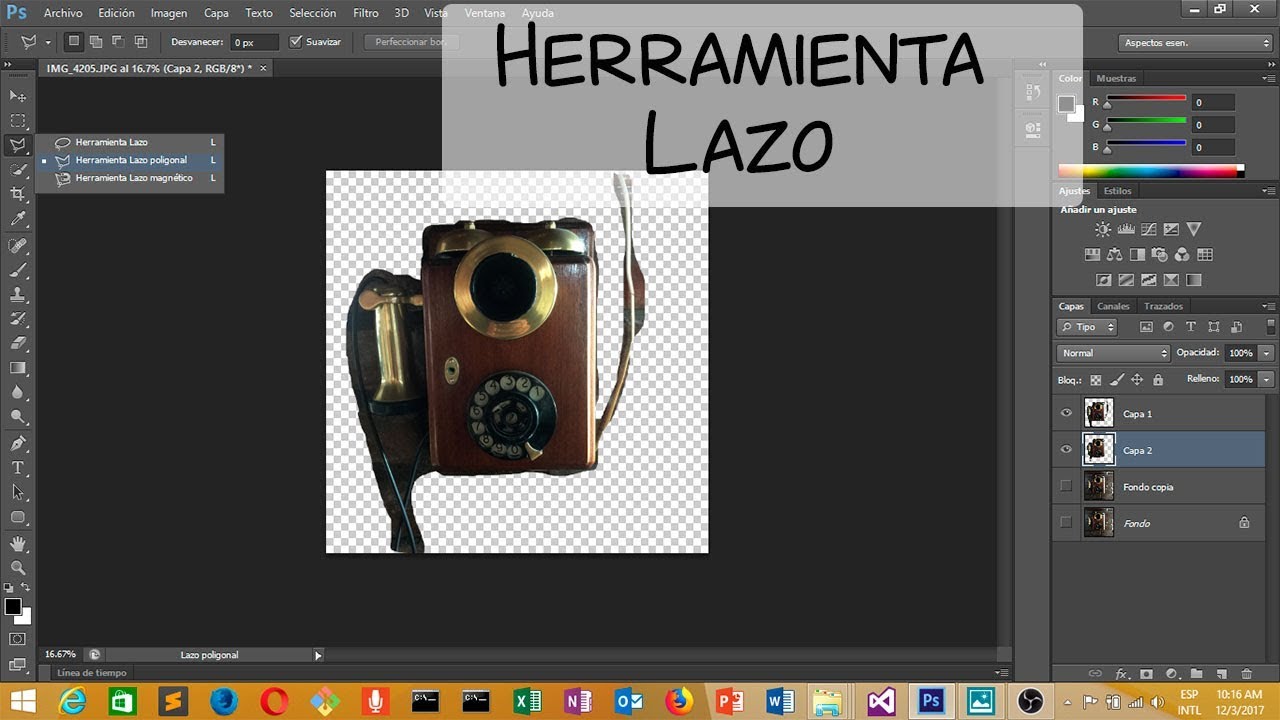Close the IMG_4205.JPG document tab
This screenshot has width=1280, height=720.
click(263, 68)
